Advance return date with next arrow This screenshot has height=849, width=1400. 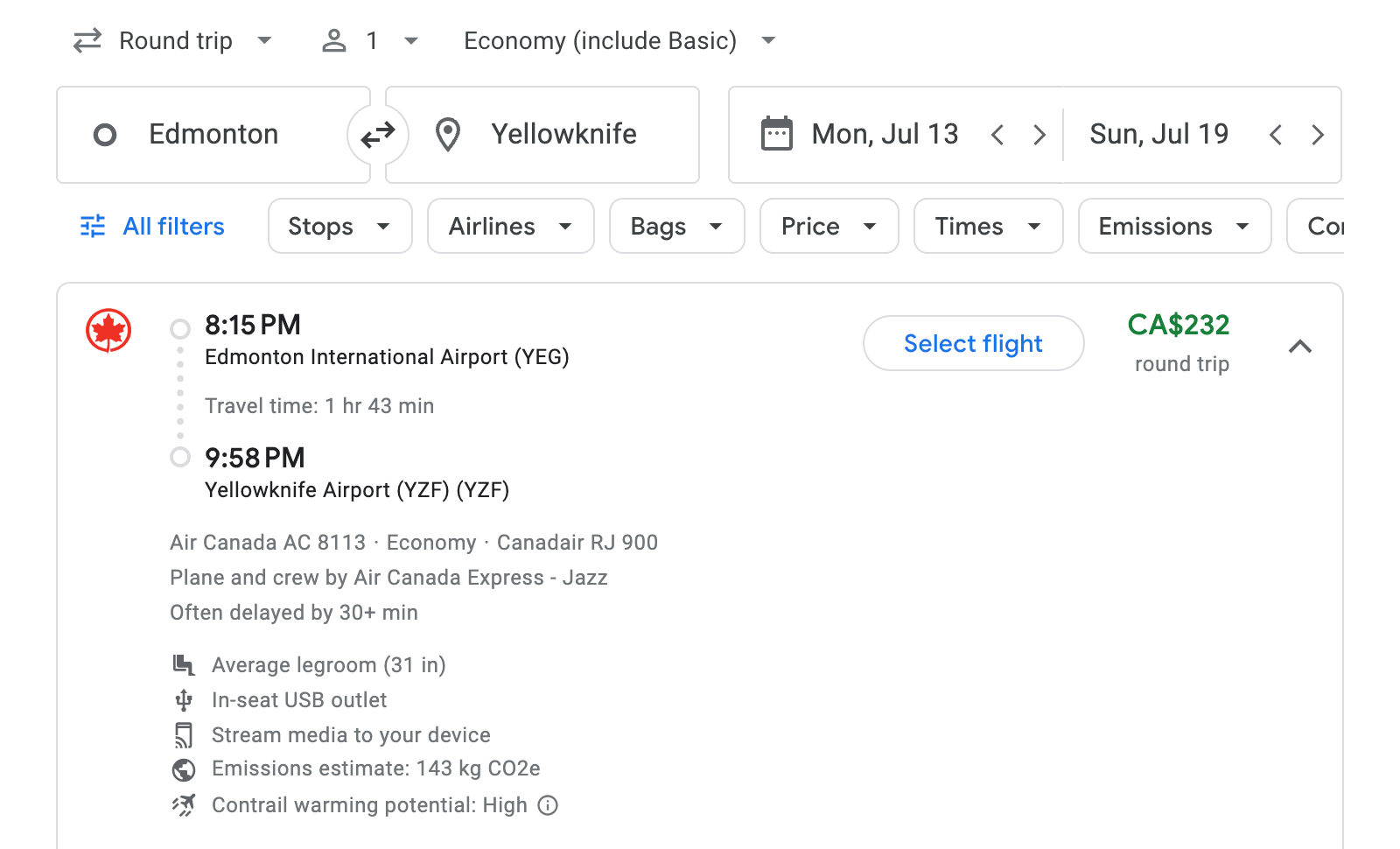pyautogui.click(x=1318, y=134)
